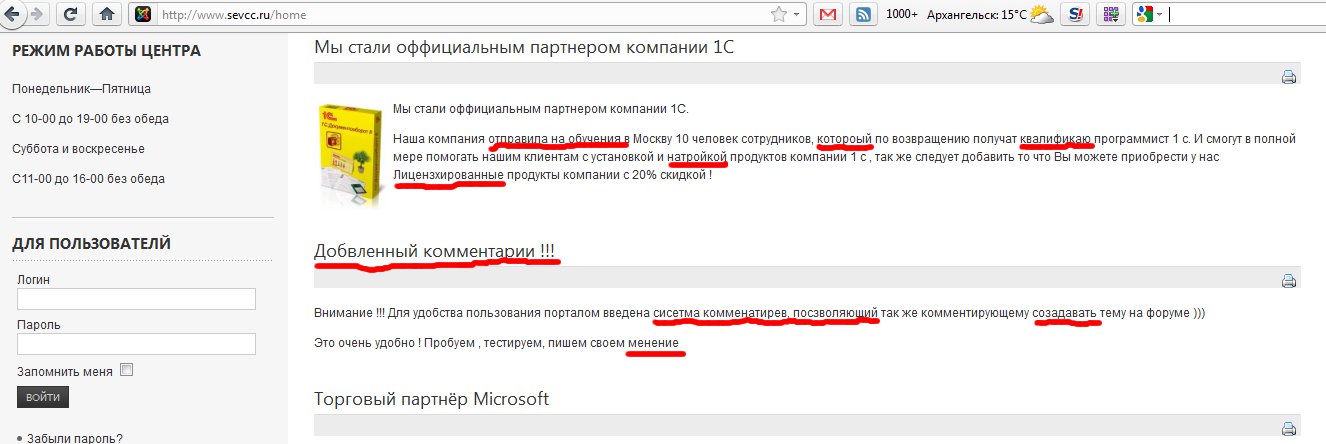Click into the Логин field
Image resolution: width=1326 pixels, height=444 pixels.
(x=137, y=299)
